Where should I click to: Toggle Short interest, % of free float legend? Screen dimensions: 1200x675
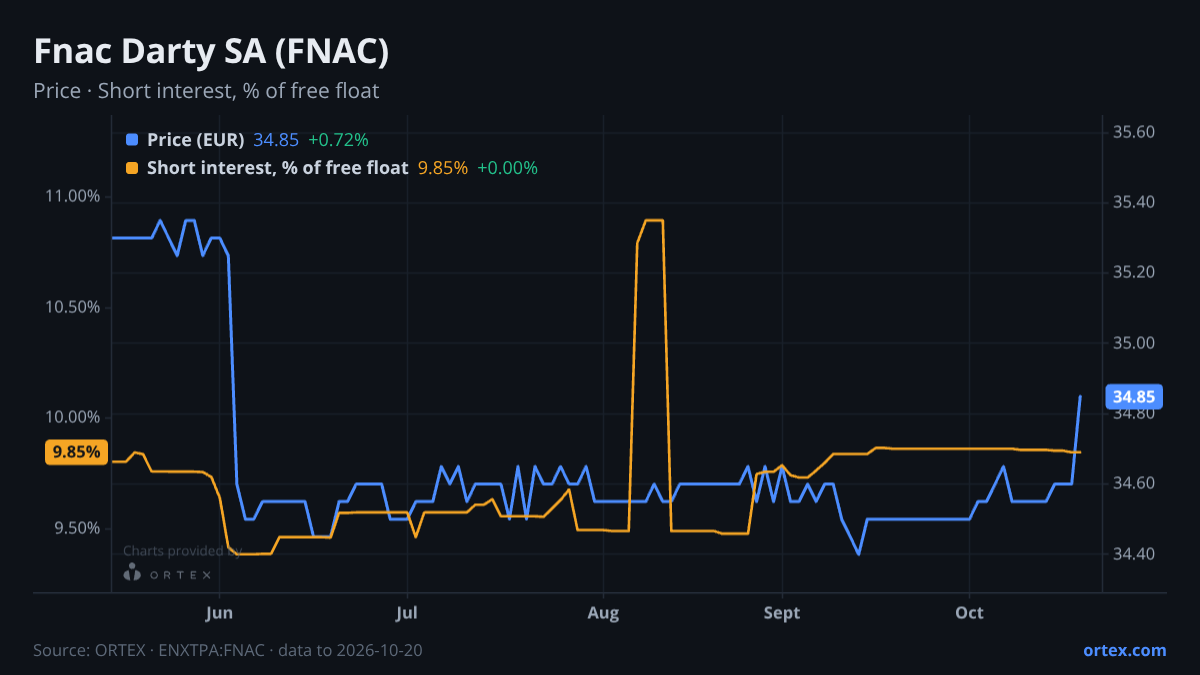click(277, 168)
